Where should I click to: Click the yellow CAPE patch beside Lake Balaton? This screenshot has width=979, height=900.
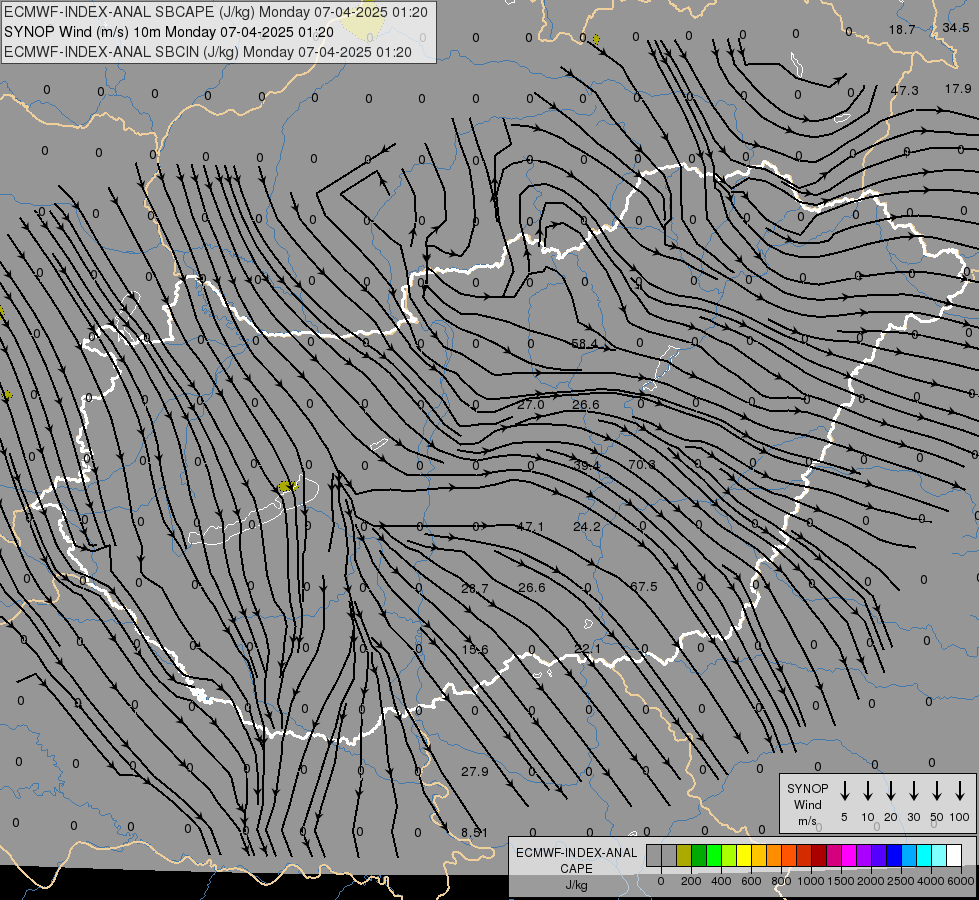click(287, 486)
